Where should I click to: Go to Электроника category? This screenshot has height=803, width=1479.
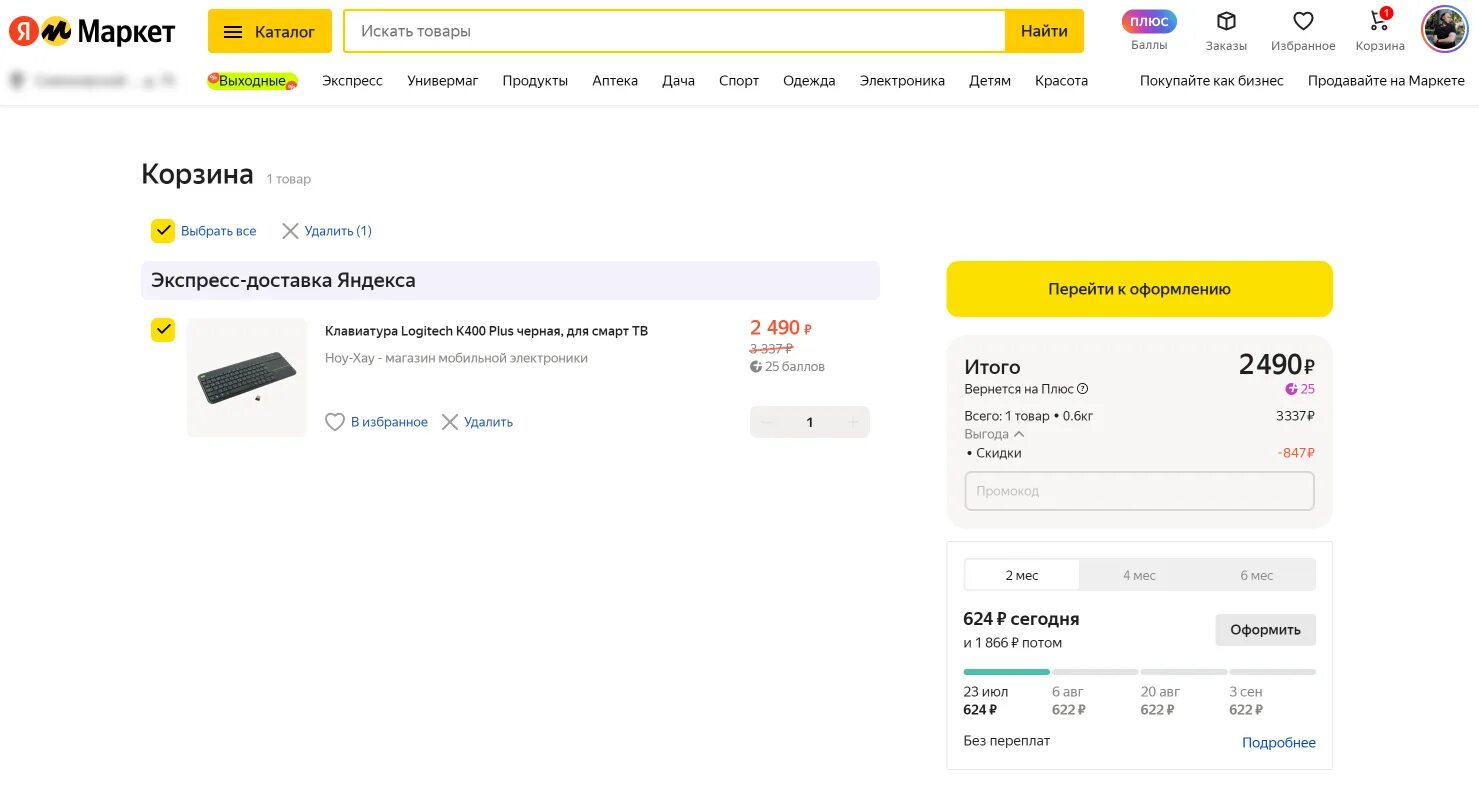pos(902,81)
